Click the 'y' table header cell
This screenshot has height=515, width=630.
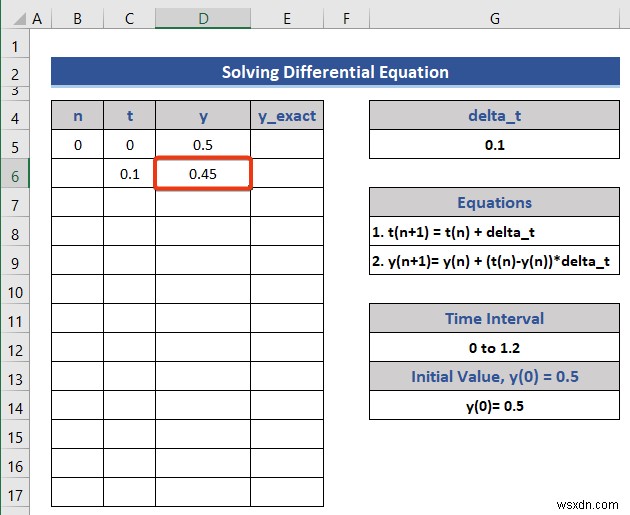(x=203, y=115)
